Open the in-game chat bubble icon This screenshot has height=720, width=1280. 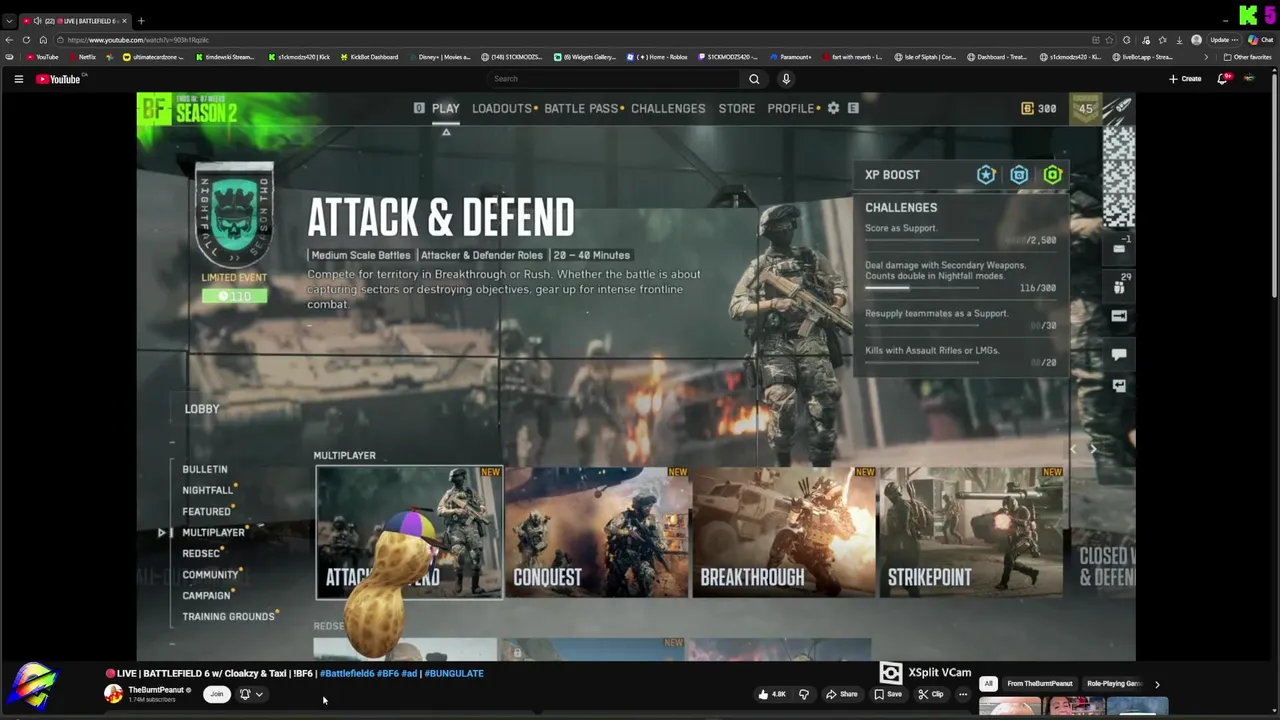[x=1119, y=354]
